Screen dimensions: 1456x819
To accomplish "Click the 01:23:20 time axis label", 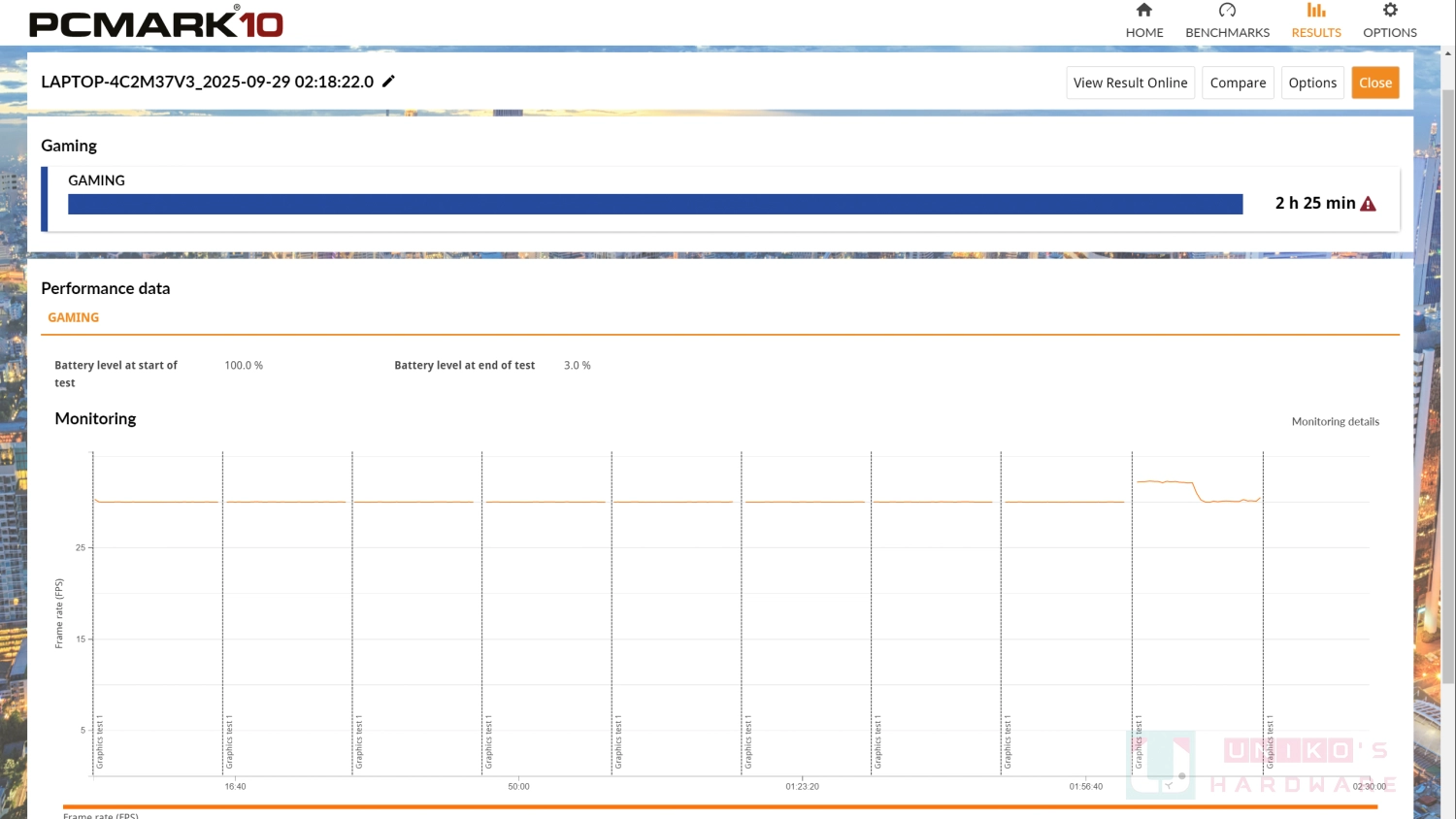I will (802, 786).
